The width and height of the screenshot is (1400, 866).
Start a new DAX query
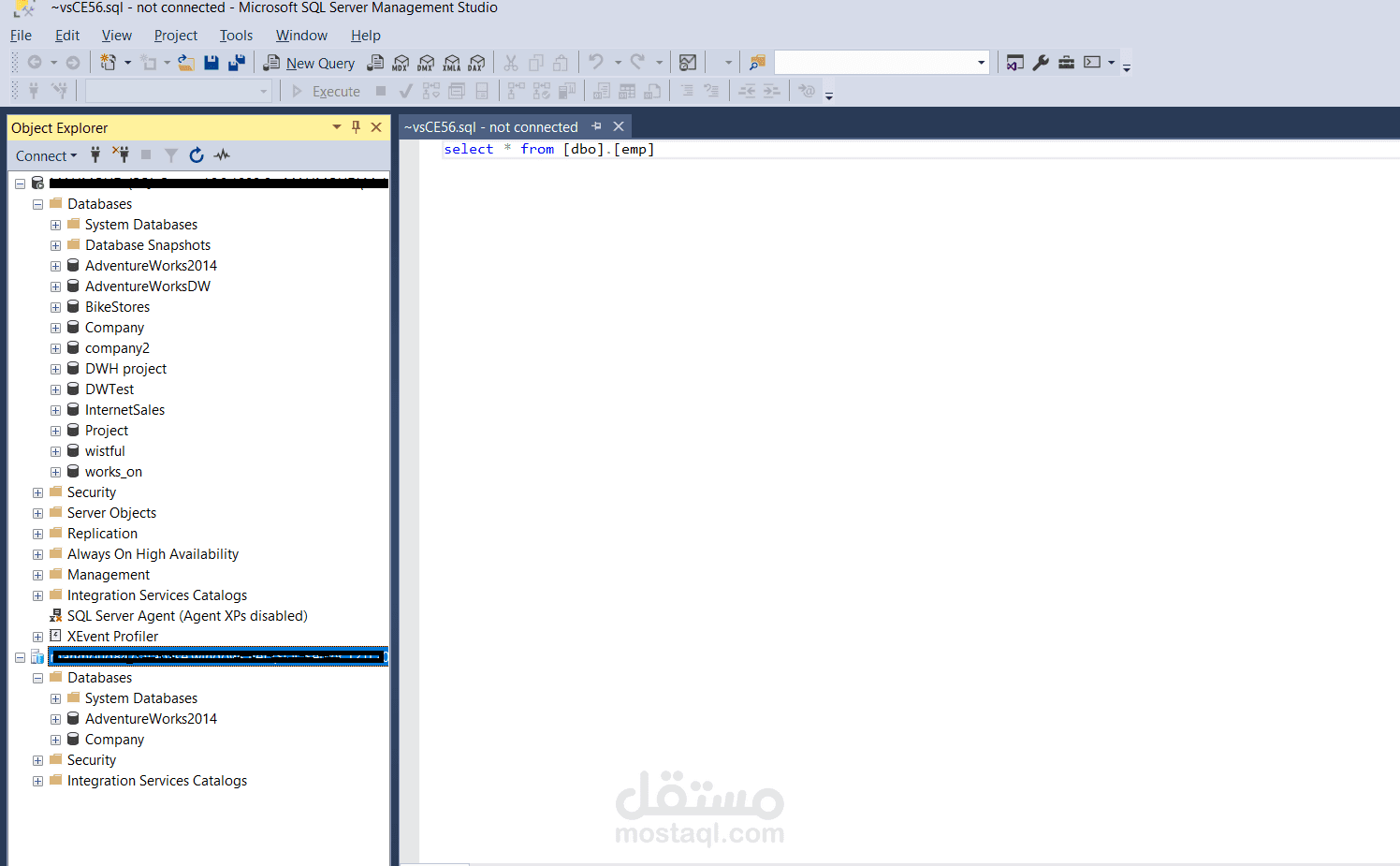tap(476, 63)
